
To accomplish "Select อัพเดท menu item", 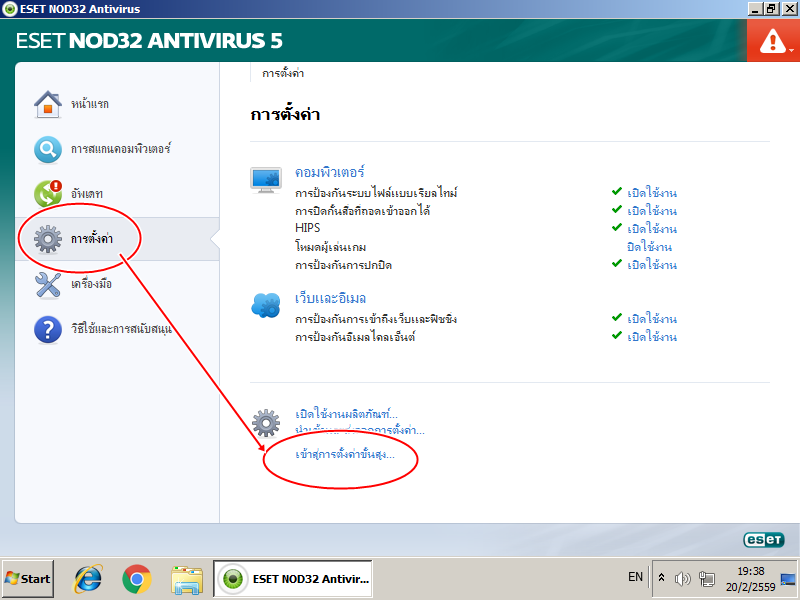I will 87,194.
